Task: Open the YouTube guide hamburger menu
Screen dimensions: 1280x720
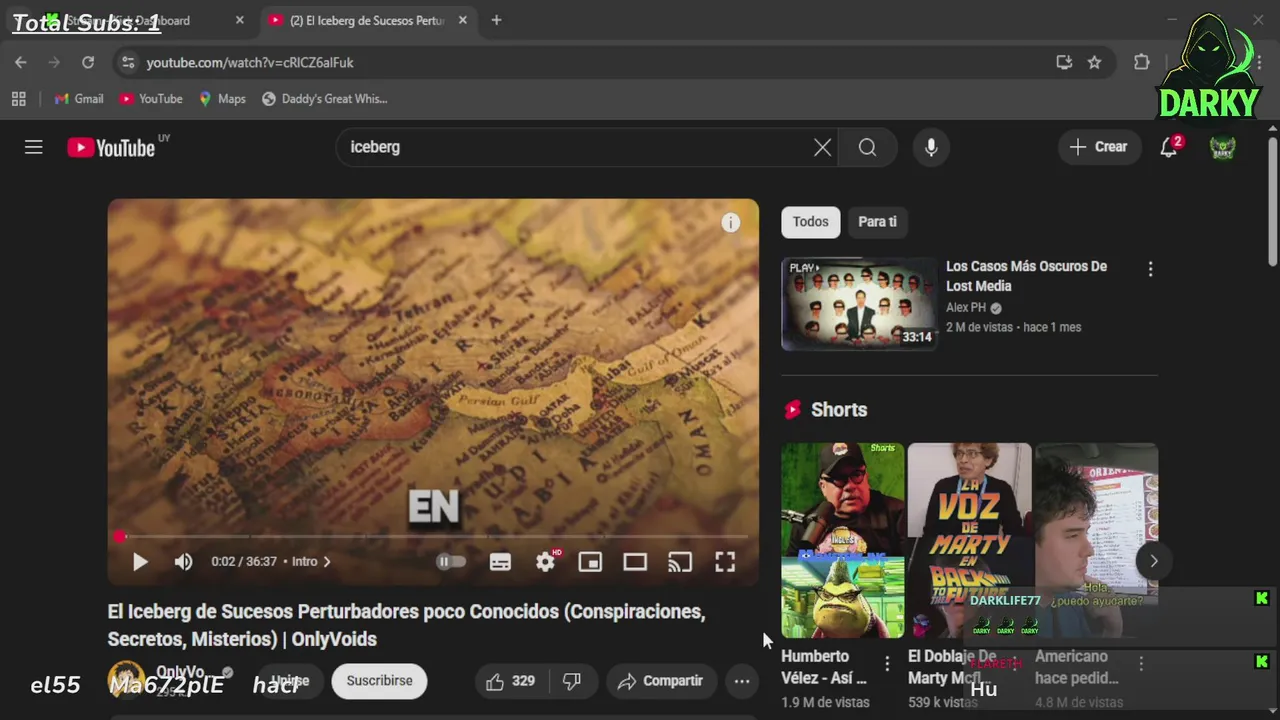Action: point(34,147)
